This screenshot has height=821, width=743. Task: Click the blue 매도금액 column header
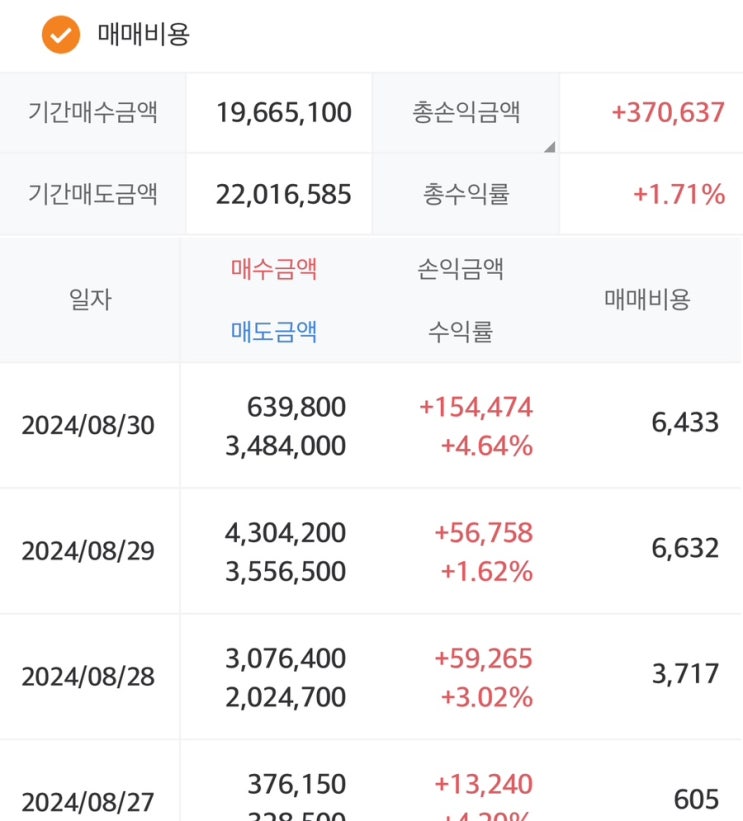coord(274,331)
